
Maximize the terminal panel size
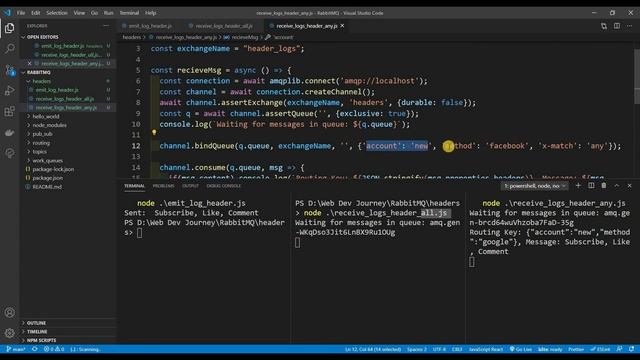pos(617,186)
